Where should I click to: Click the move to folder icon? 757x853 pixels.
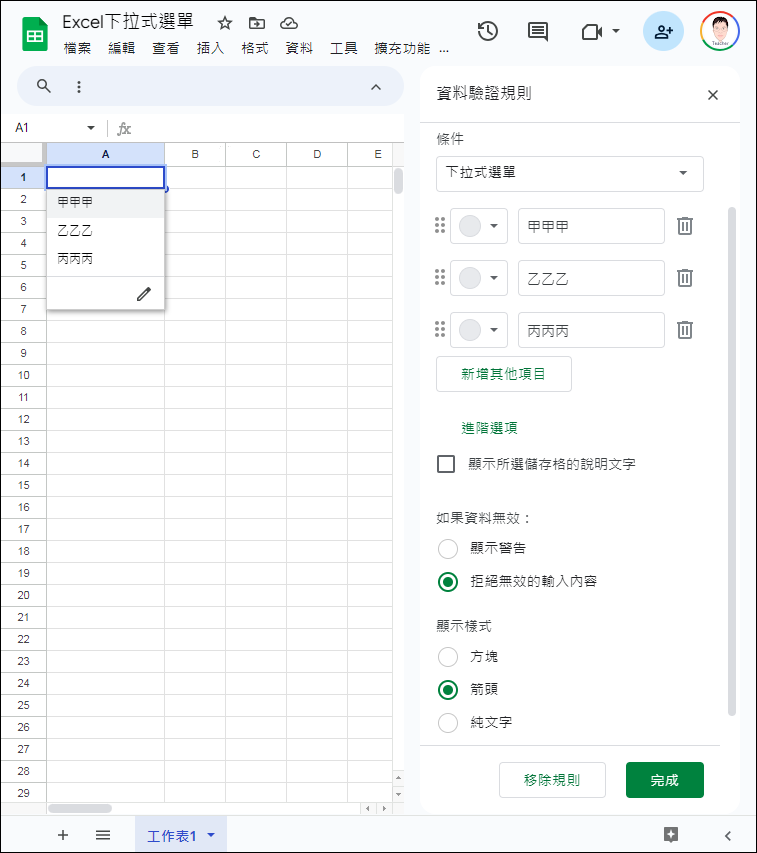click(x=257, y=23)
